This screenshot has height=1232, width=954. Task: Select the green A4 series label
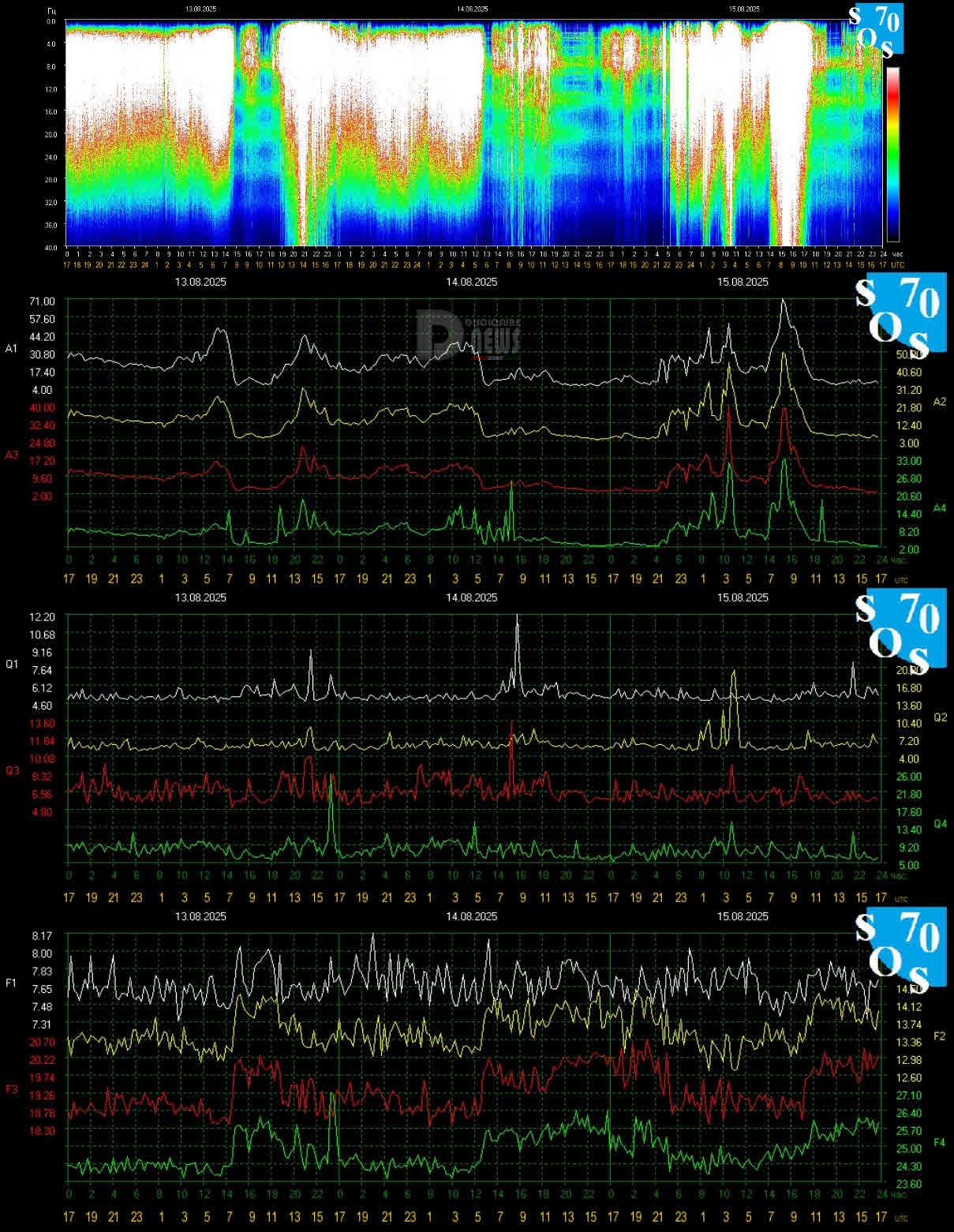coord(939,507)
